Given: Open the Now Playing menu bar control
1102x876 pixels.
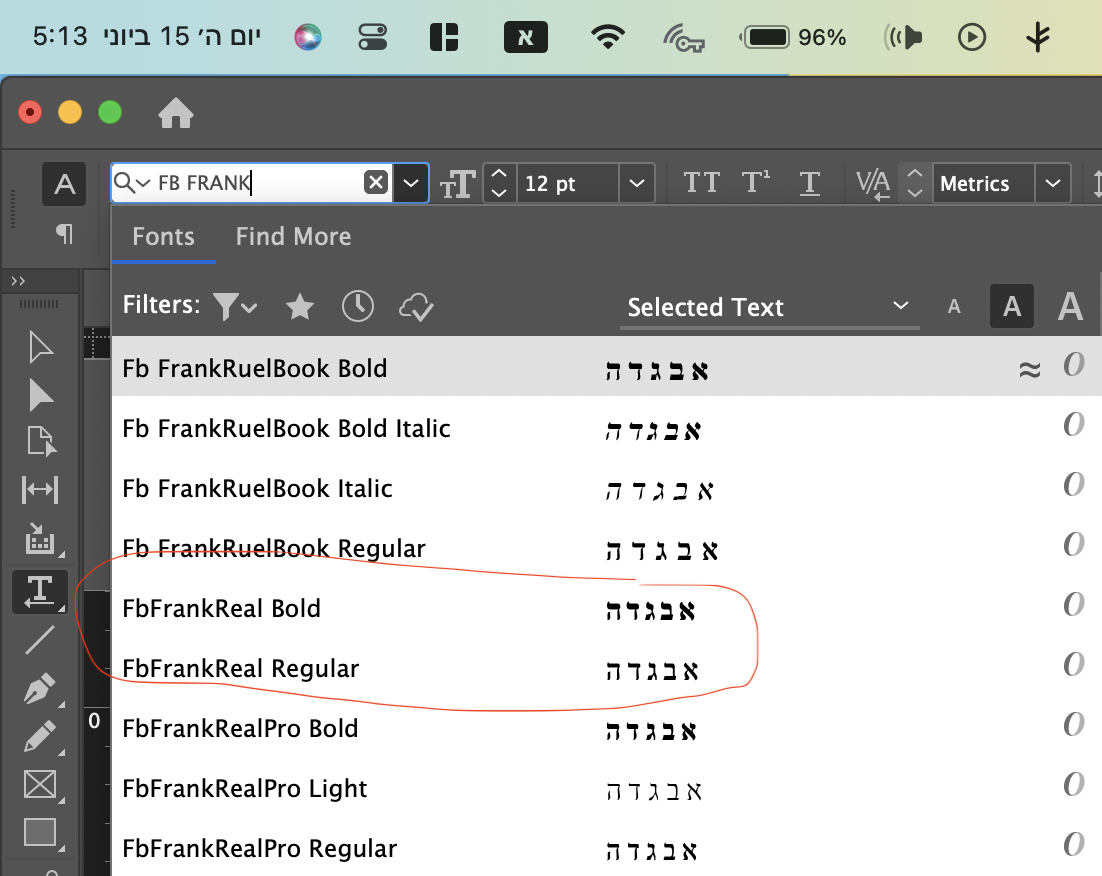Looking at the screenshot, I should click(x=972, y=37).
